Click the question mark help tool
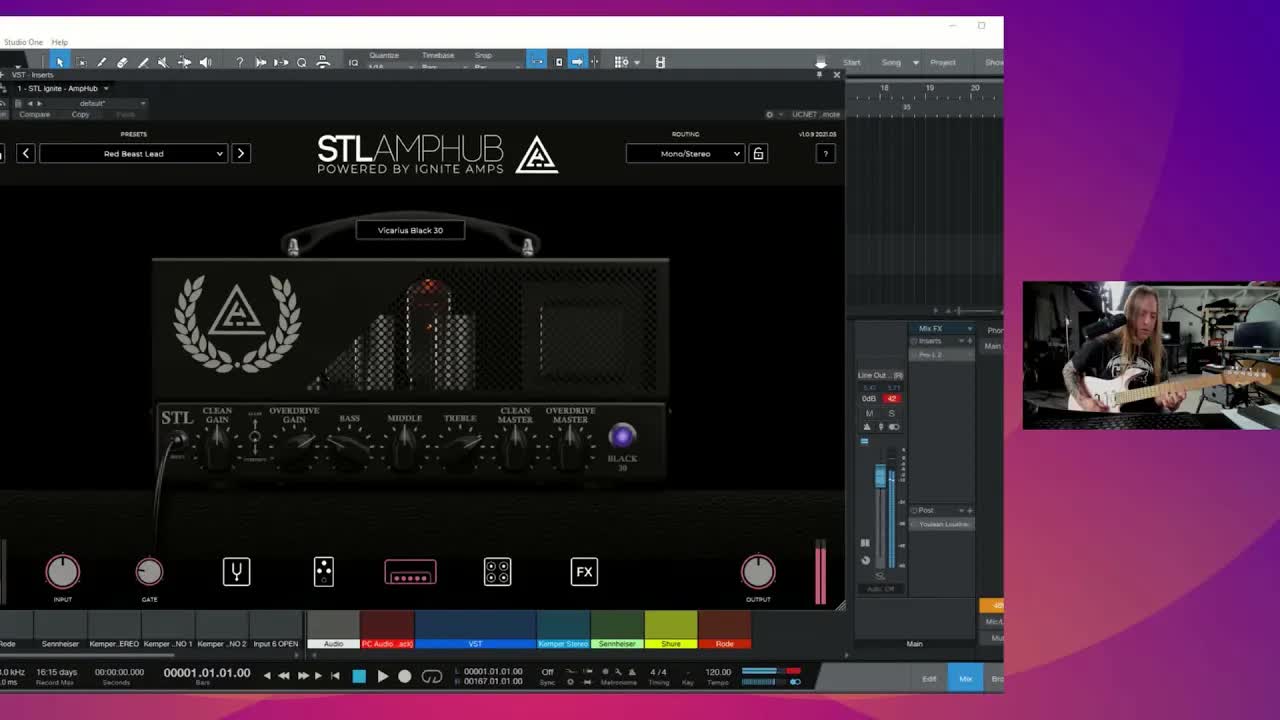The width and height of the screenshot is (1280, 720). tap(239, 62)
